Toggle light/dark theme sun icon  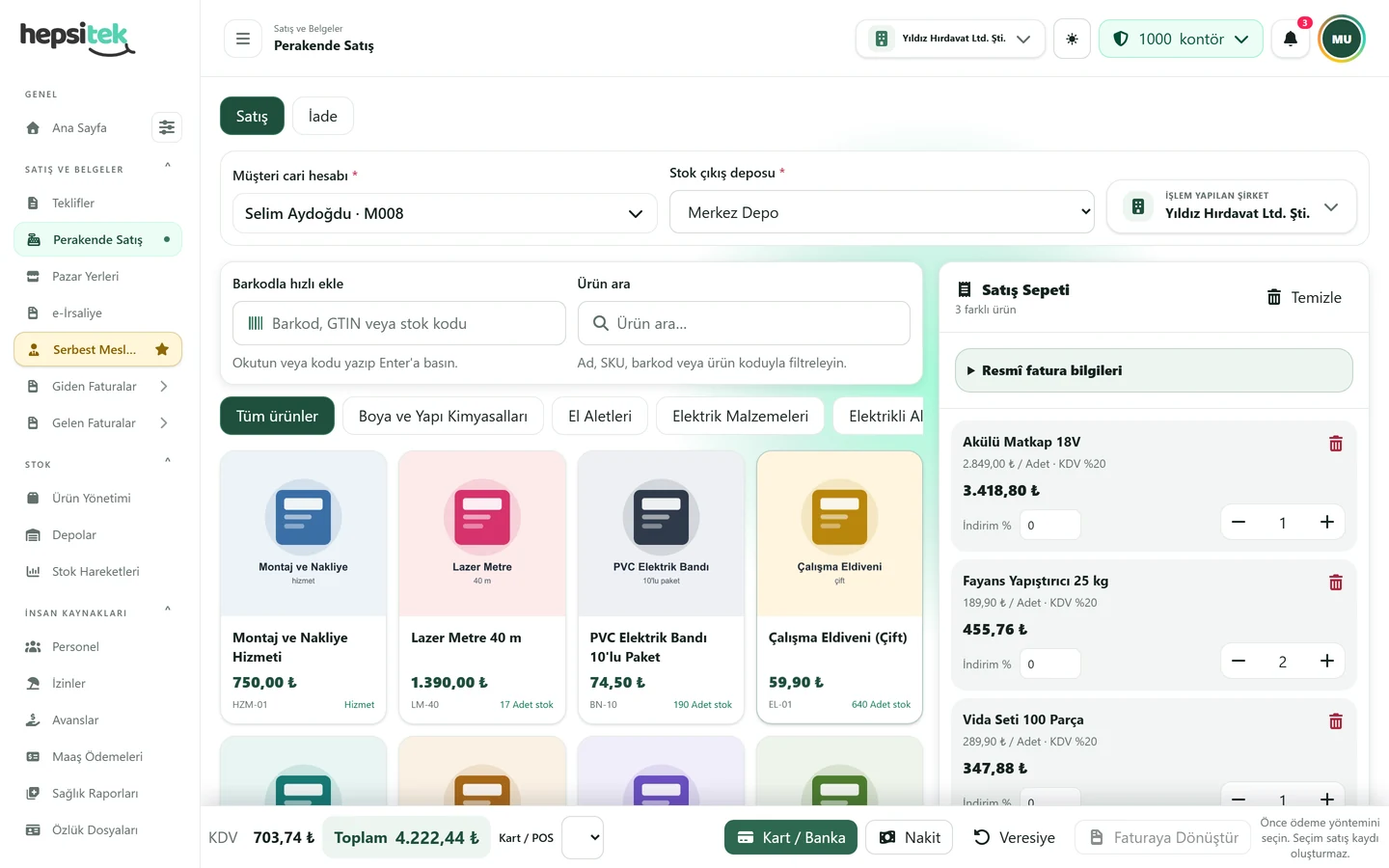[1072, 39]
